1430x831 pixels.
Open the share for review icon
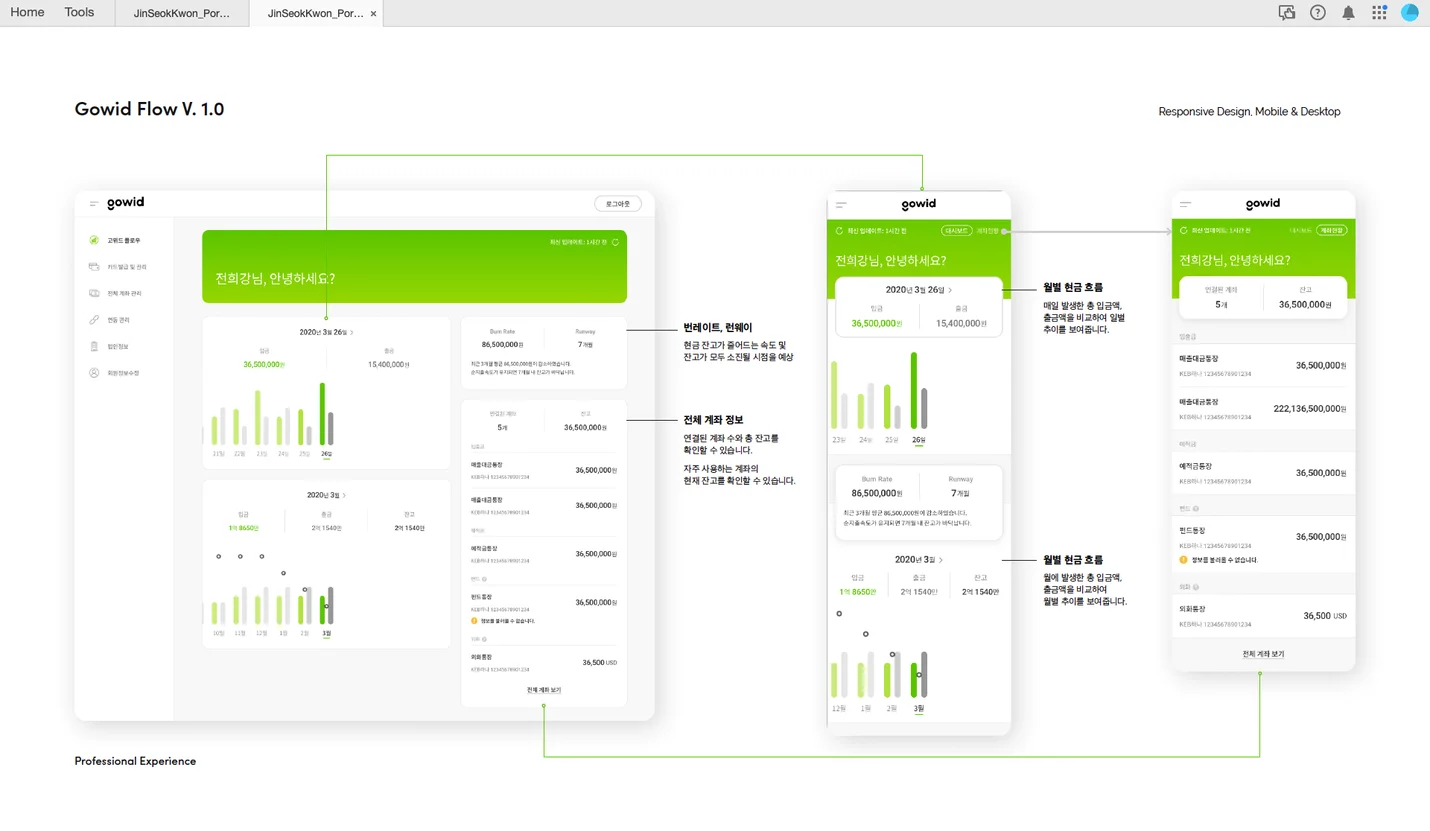coord(1287,13)
